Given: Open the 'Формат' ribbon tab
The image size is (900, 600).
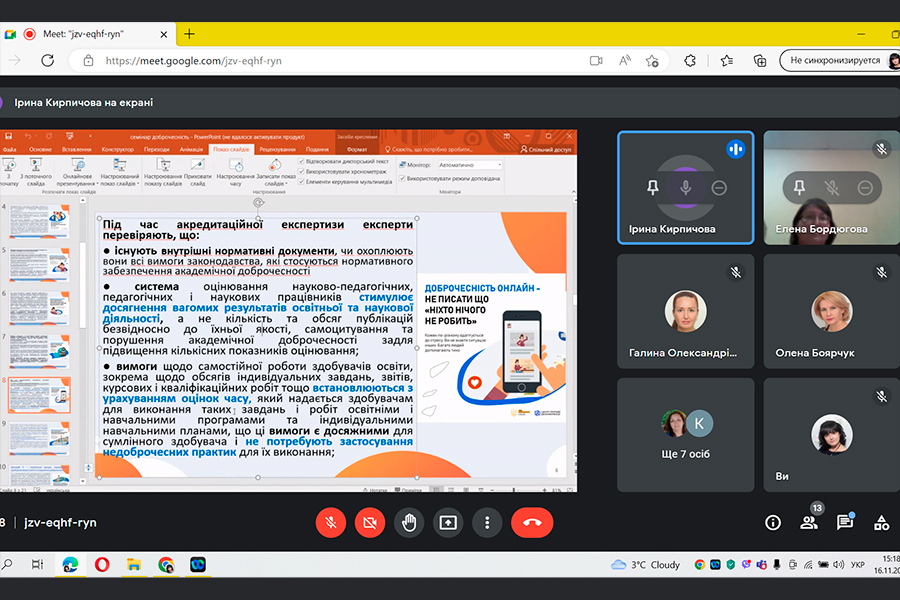Looking at the screenshot, I should 357,149.
